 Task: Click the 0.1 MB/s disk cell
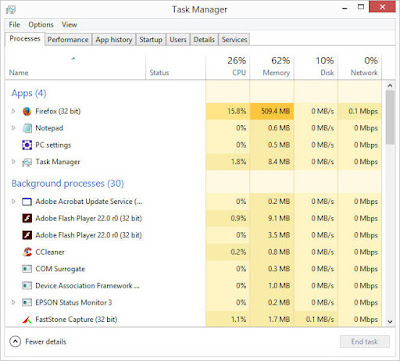tap(316, 319)
